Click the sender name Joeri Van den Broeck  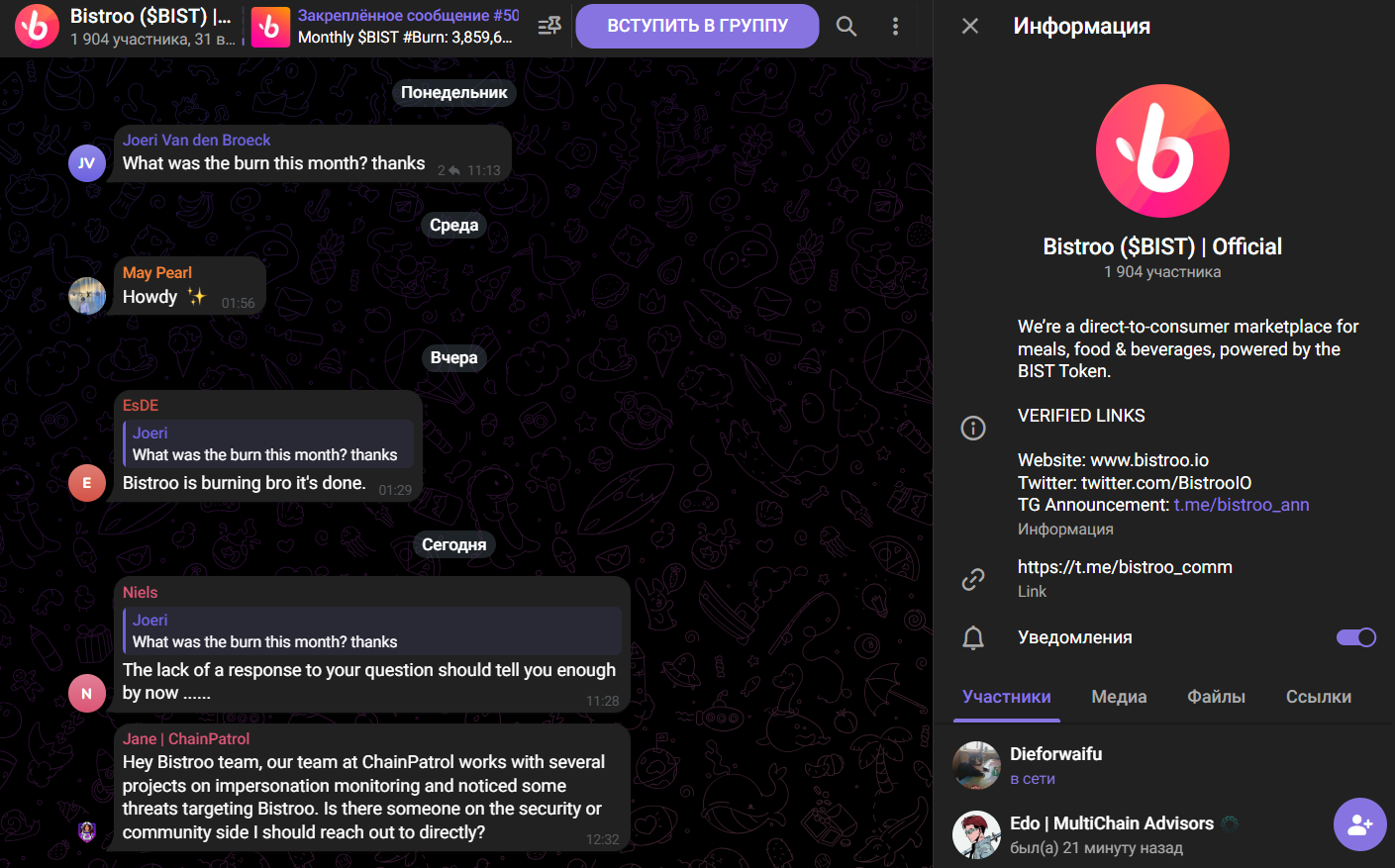click(x=196, y=141)
